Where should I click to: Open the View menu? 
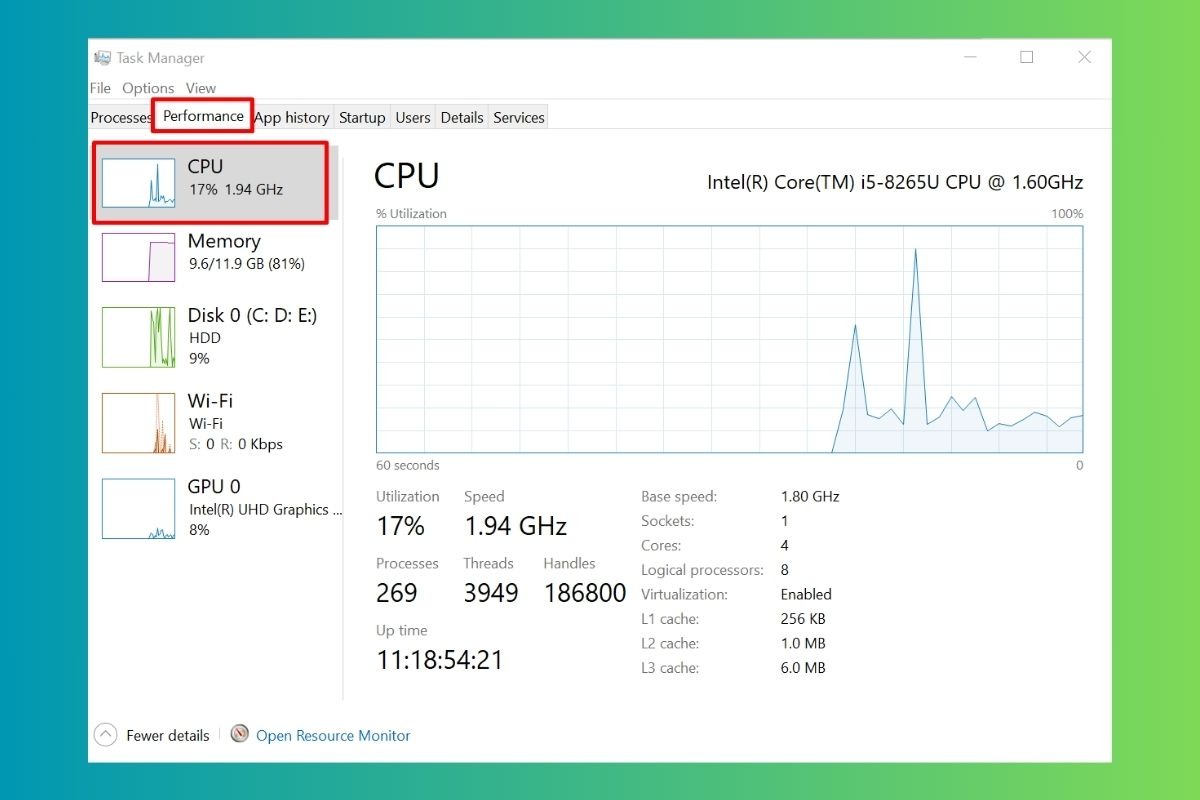coord(201,88)
